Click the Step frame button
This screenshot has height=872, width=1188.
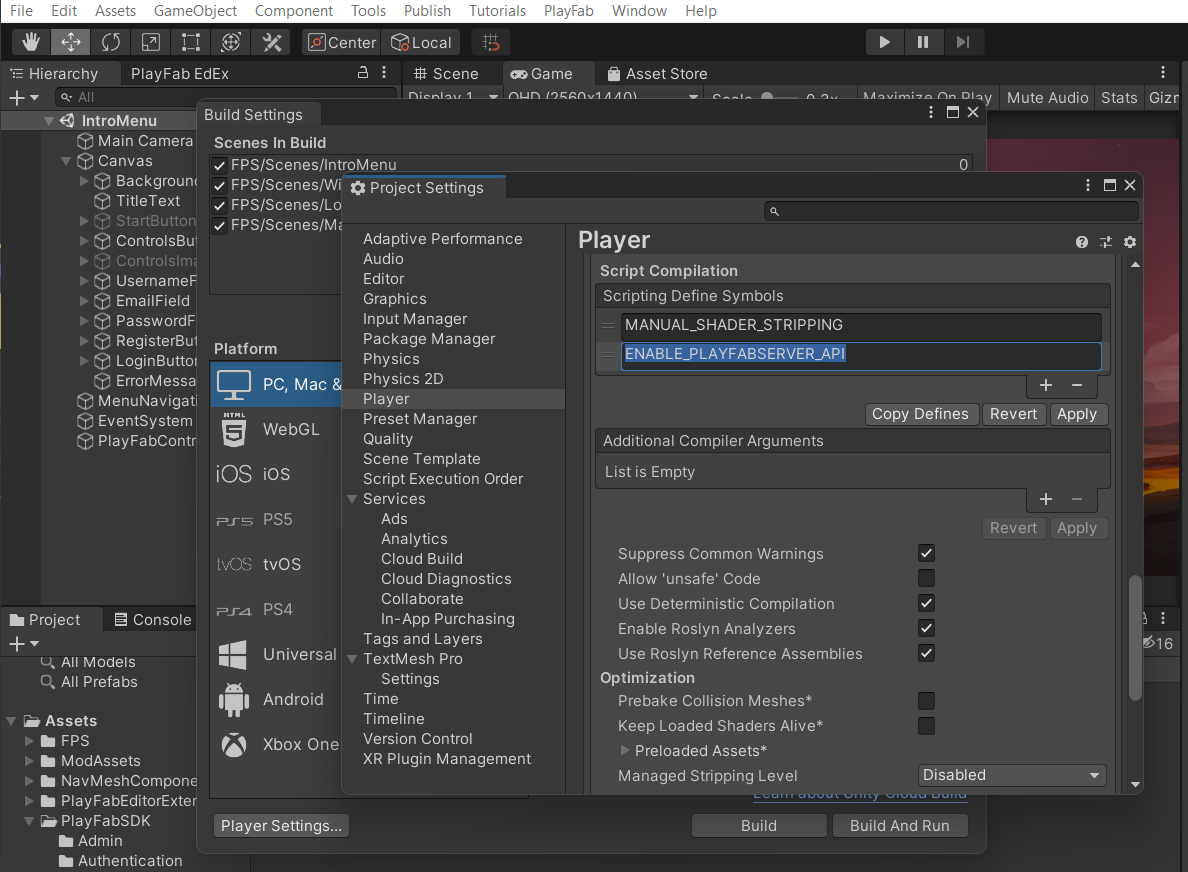963,42
